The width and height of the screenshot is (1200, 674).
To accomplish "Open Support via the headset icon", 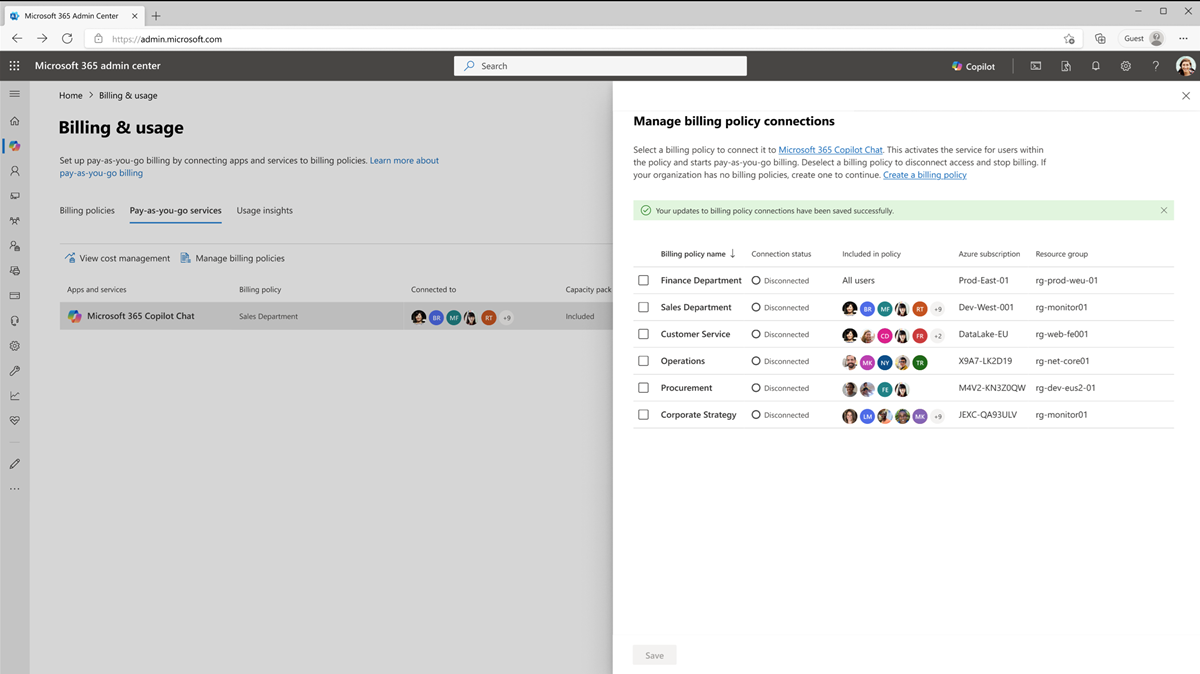I will pos(14,320).
